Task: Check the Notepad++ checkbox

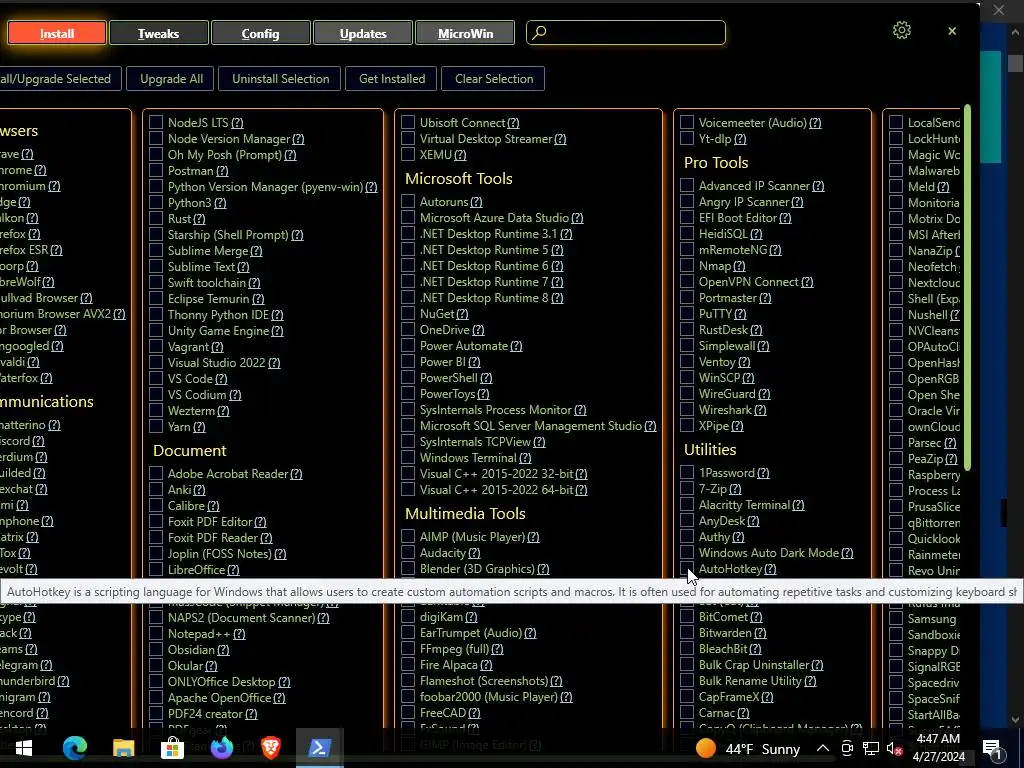Action: coord(156,633)
